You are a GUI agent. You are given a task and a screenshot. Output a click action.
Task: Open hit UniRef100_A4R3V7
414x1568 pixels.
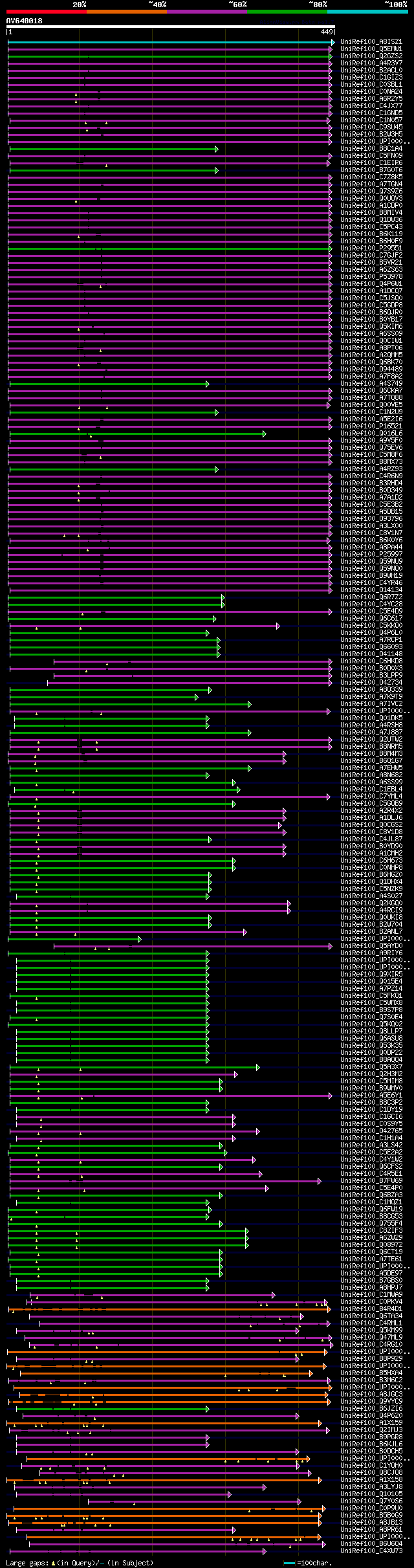(371, 63)
